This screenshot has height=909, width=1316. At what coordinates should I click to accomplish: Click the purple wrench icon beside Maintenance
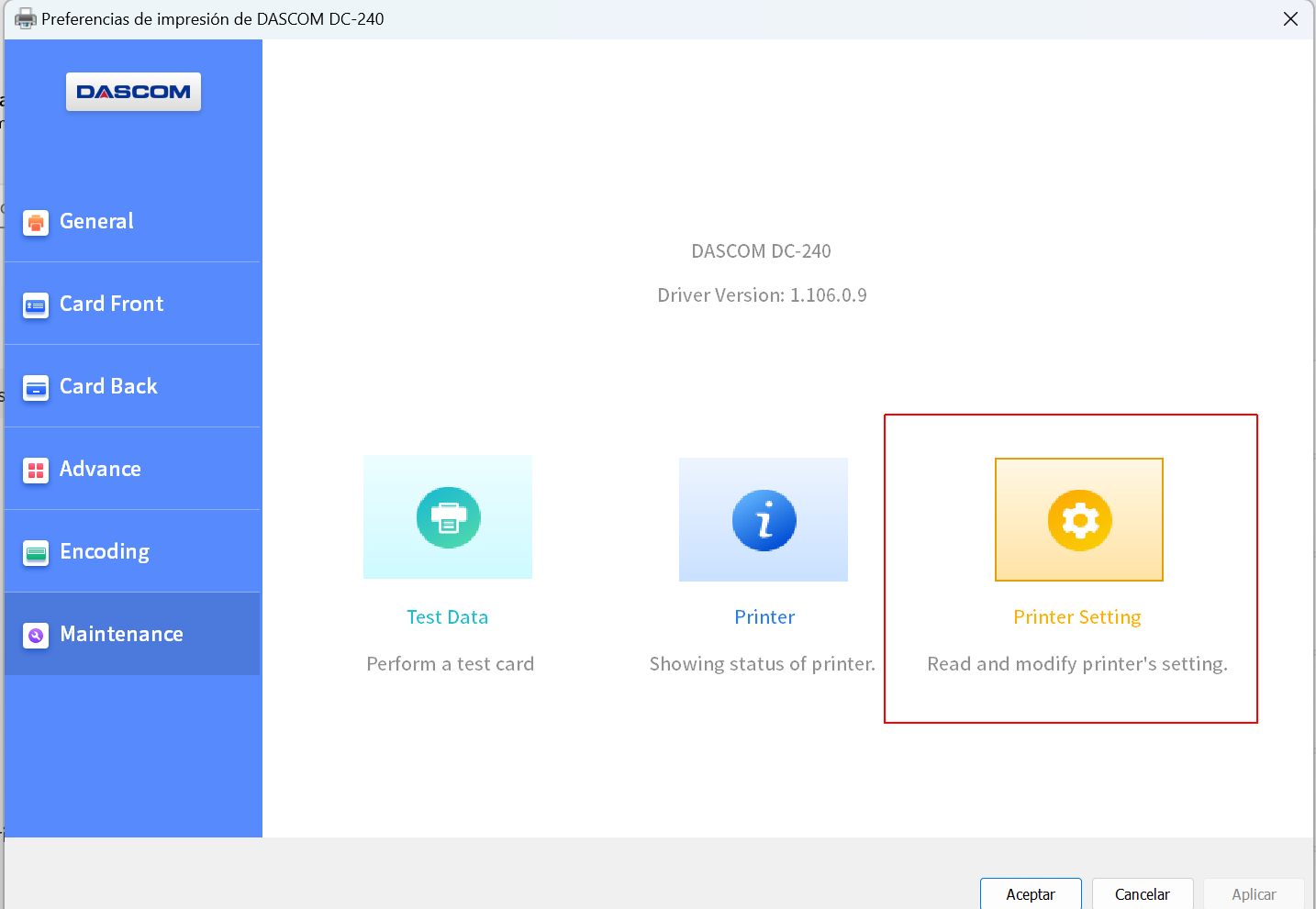(x=36, y=635)
